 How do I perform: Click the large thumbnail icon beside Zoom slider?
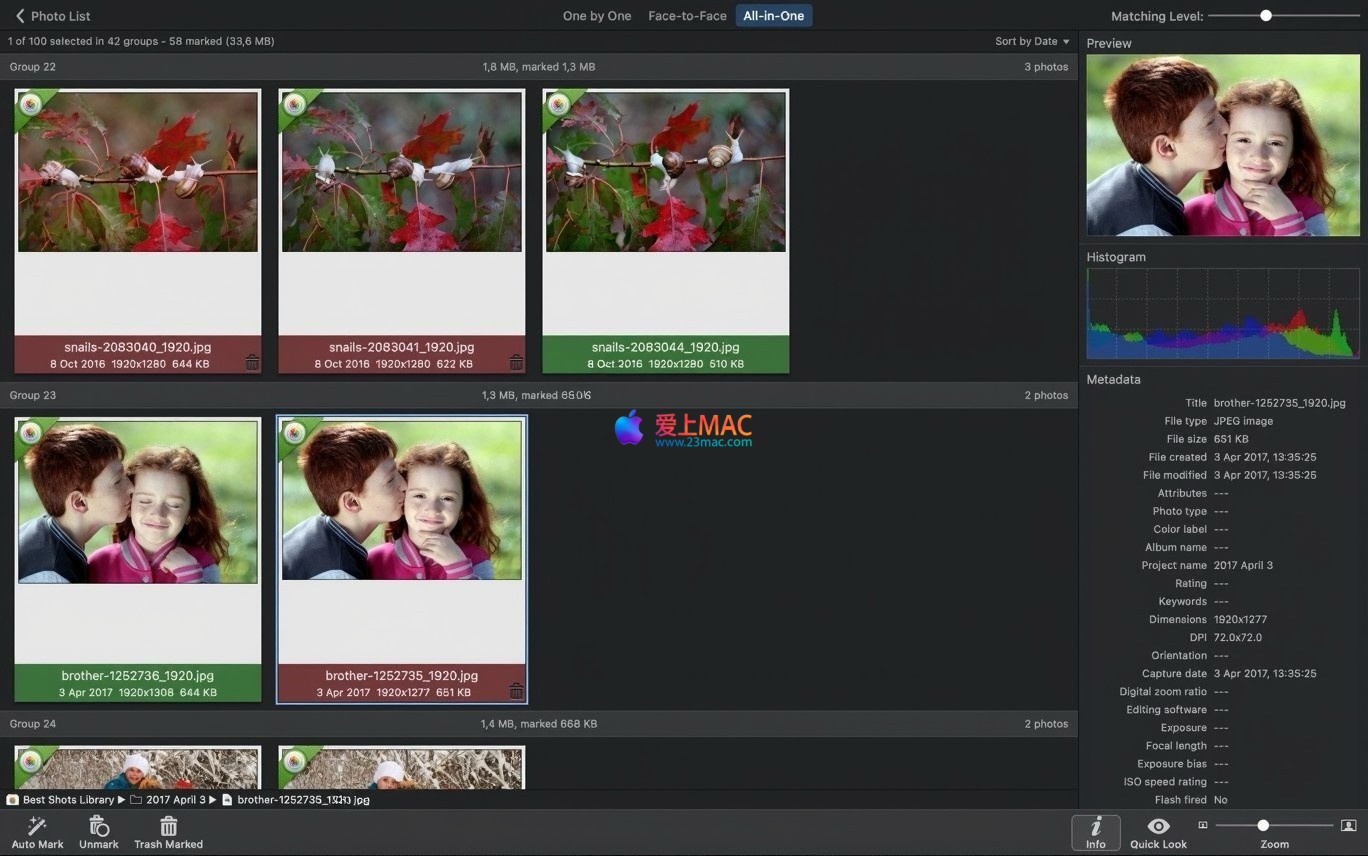tap(1348, 825)
